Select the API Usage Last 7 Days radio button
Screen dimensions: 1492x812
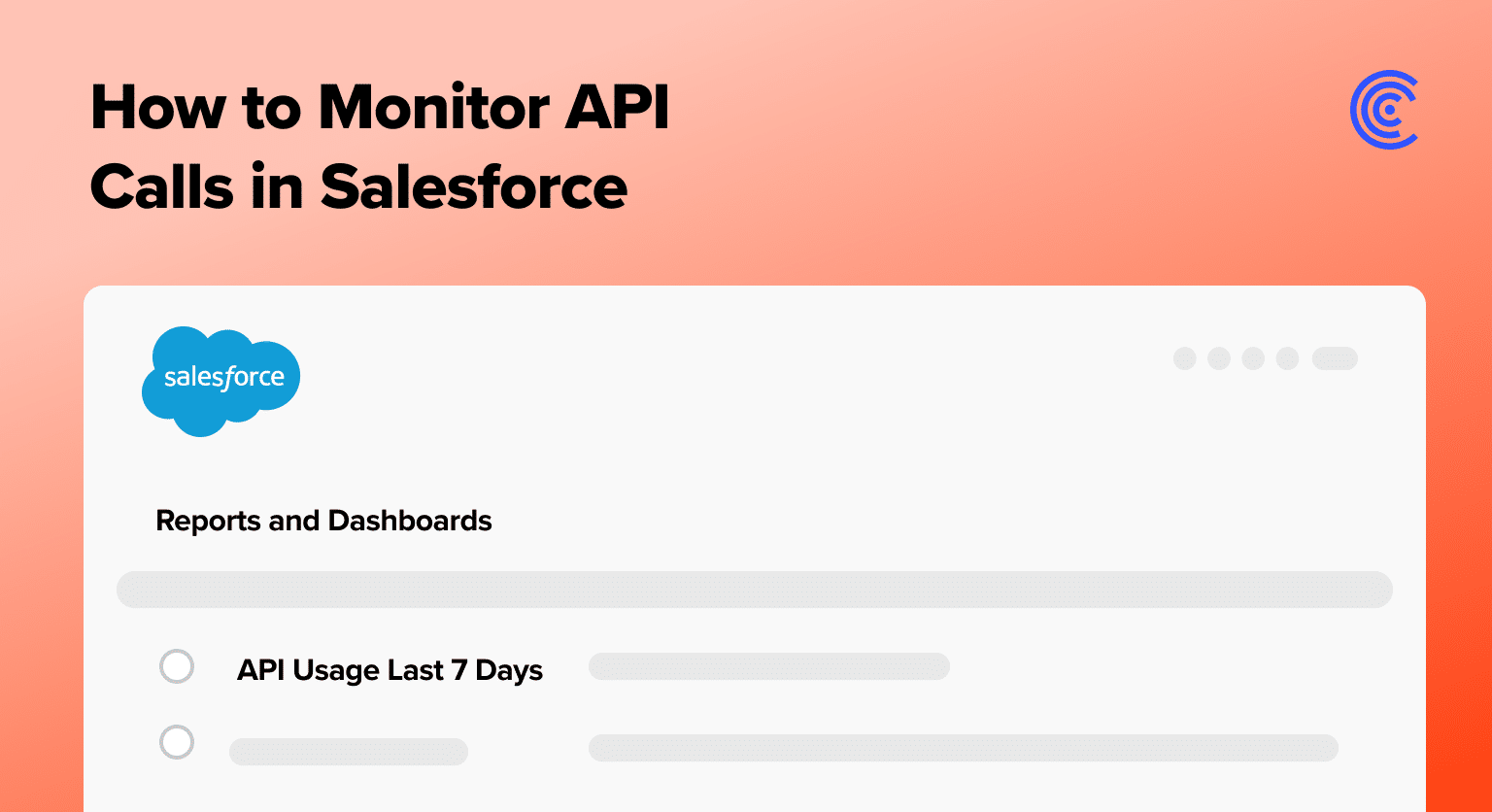(x=177, y=667)
